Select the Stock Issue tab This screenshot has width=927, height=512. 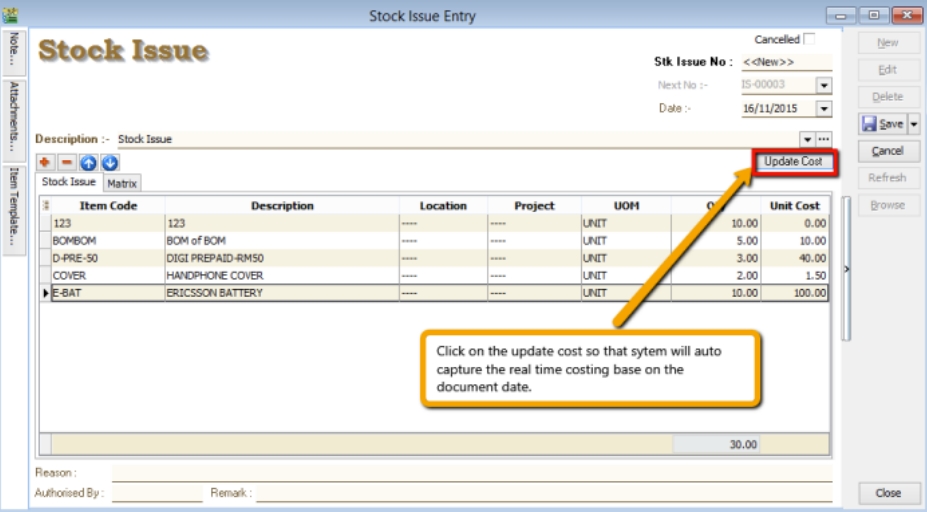[69, 183]
